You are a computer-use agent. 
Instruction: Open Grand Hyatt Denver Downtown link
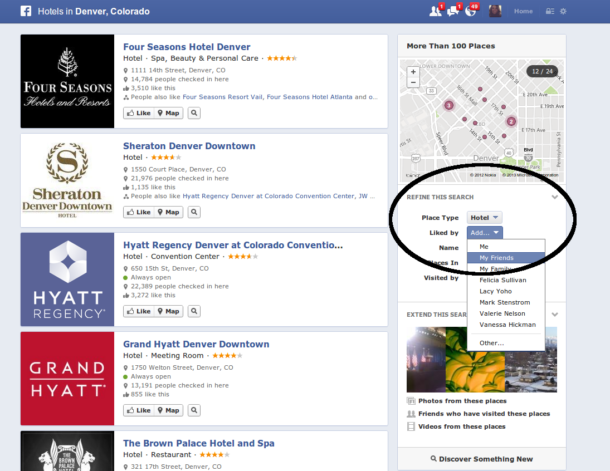[196, 344]
